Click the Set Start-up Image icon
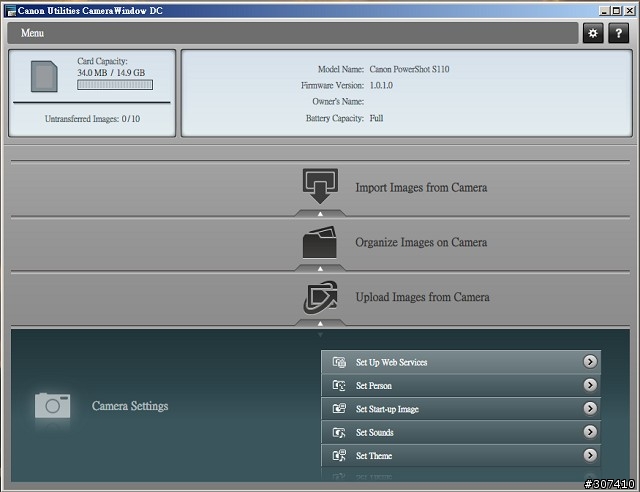 point(339,409)
